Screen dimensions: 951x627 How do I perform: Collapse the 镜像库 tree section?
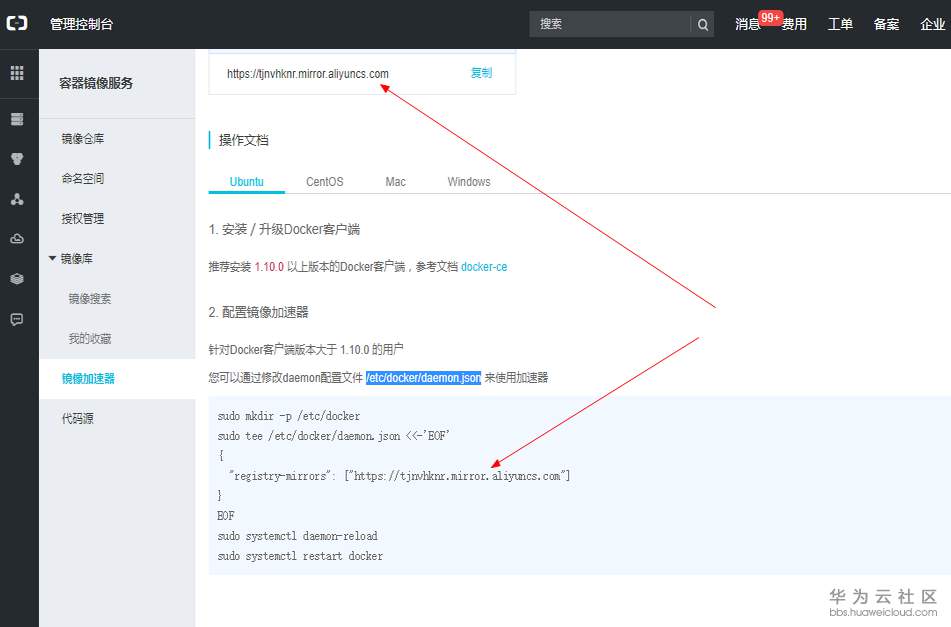tap(53, 258)
